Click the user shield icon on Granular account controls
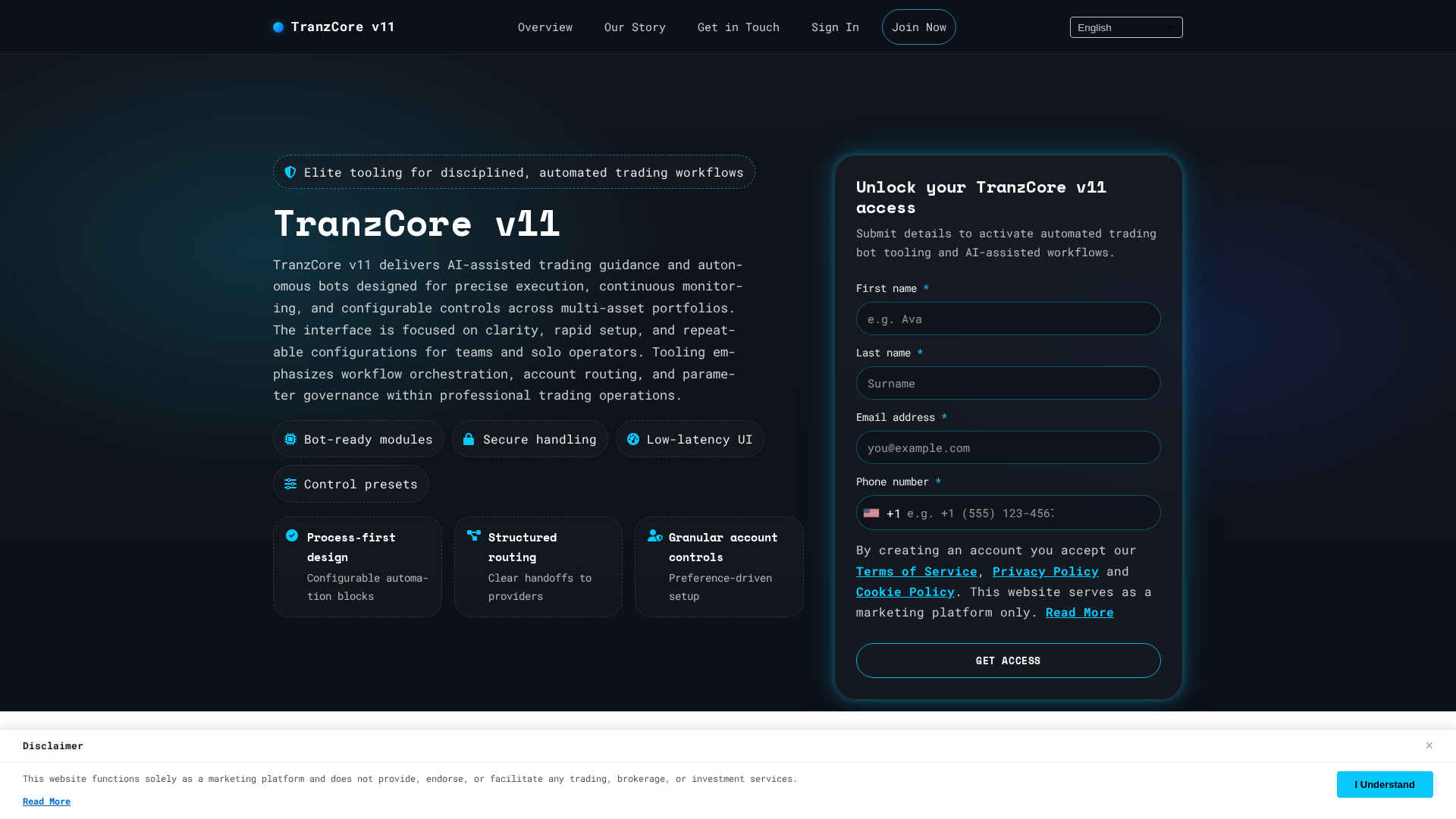 (x=655, y=535)
